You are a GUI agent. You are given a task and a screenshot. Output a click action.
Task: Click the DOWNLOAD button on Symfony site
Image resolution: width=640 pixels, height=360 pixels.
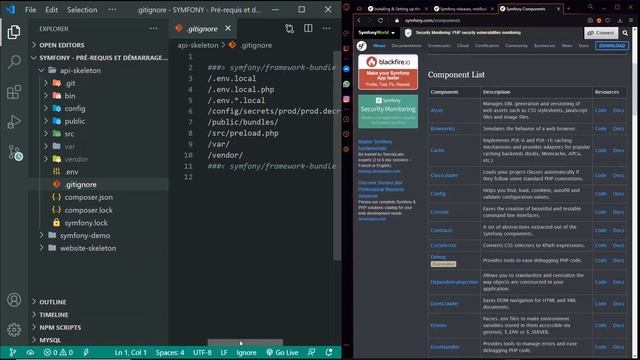point(612,46)
